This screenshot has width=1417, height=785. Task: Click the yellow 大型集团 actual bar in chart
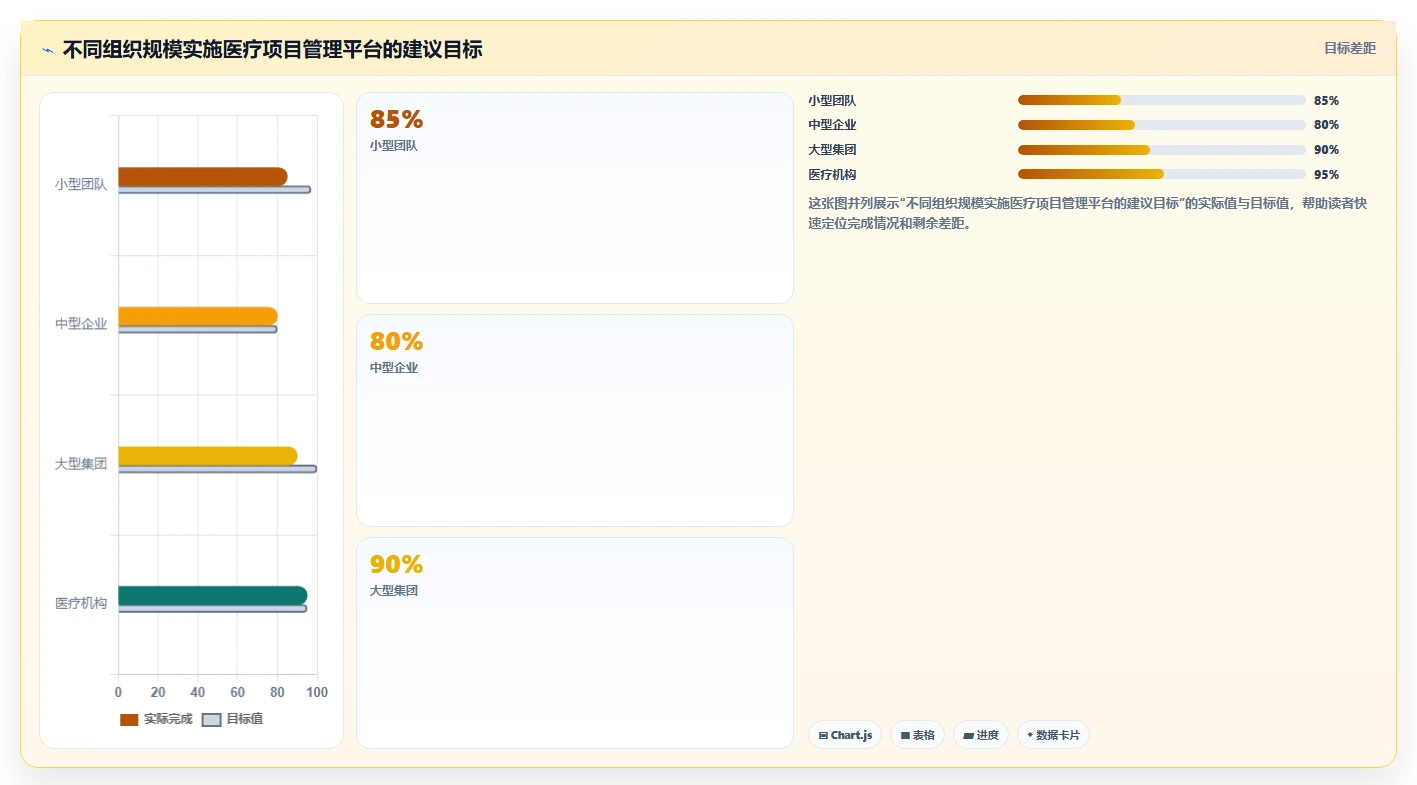208,456
